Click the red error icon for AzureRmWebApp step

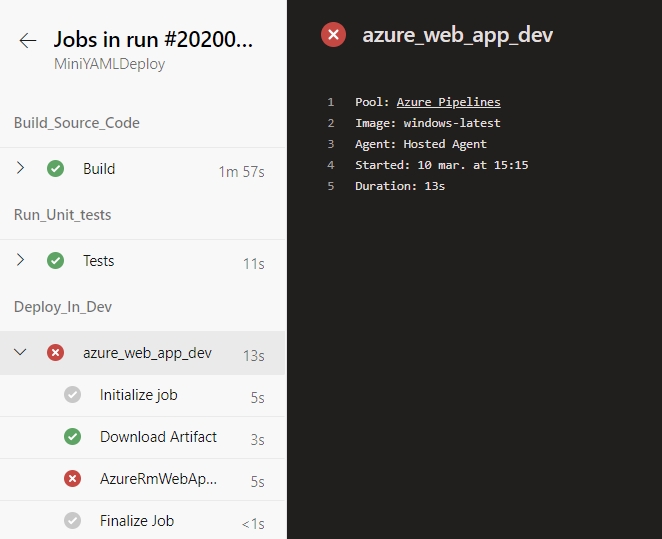click(72, 479)
